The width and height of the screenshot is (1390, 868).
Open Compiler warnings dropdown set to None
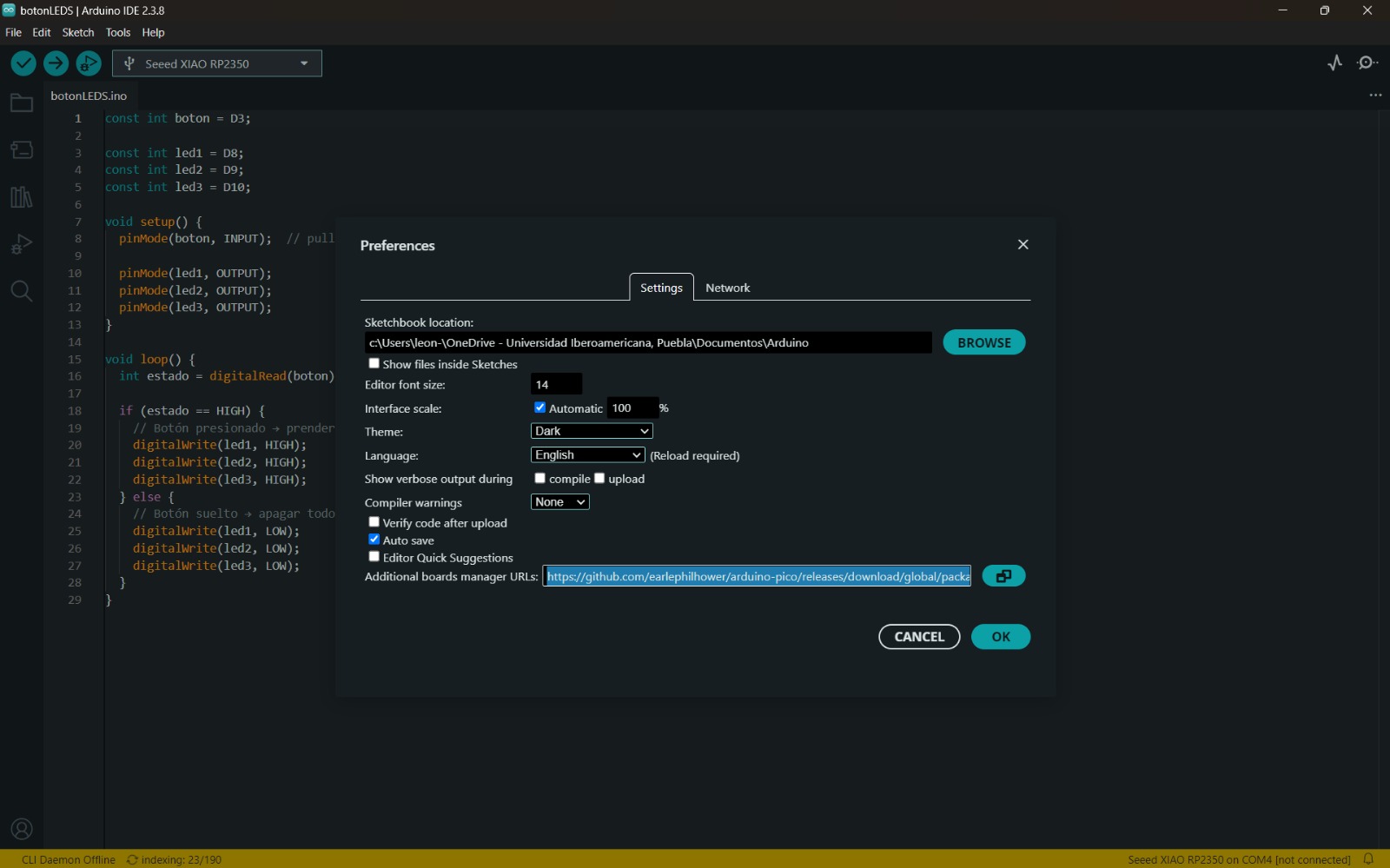click(x=560, y=501)
